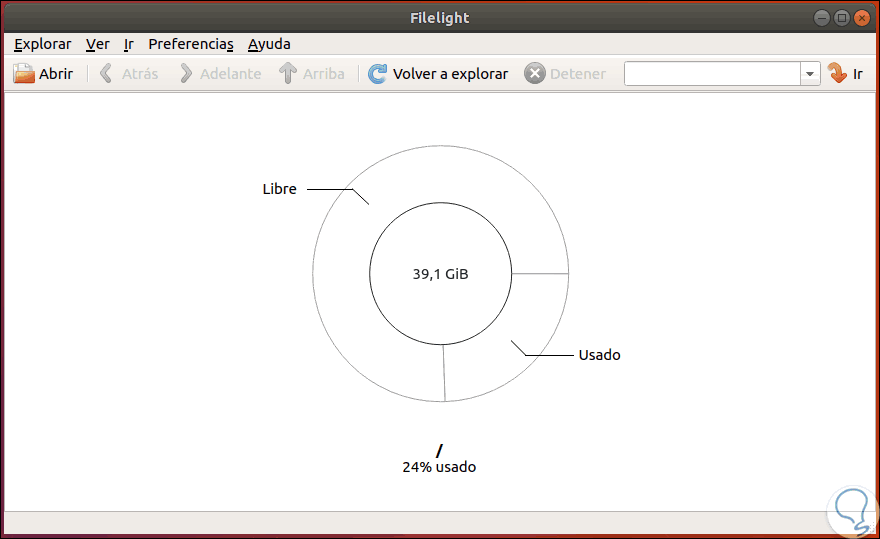Click the Usado label text
Screen dimensions: 880x539
[599, 355]
